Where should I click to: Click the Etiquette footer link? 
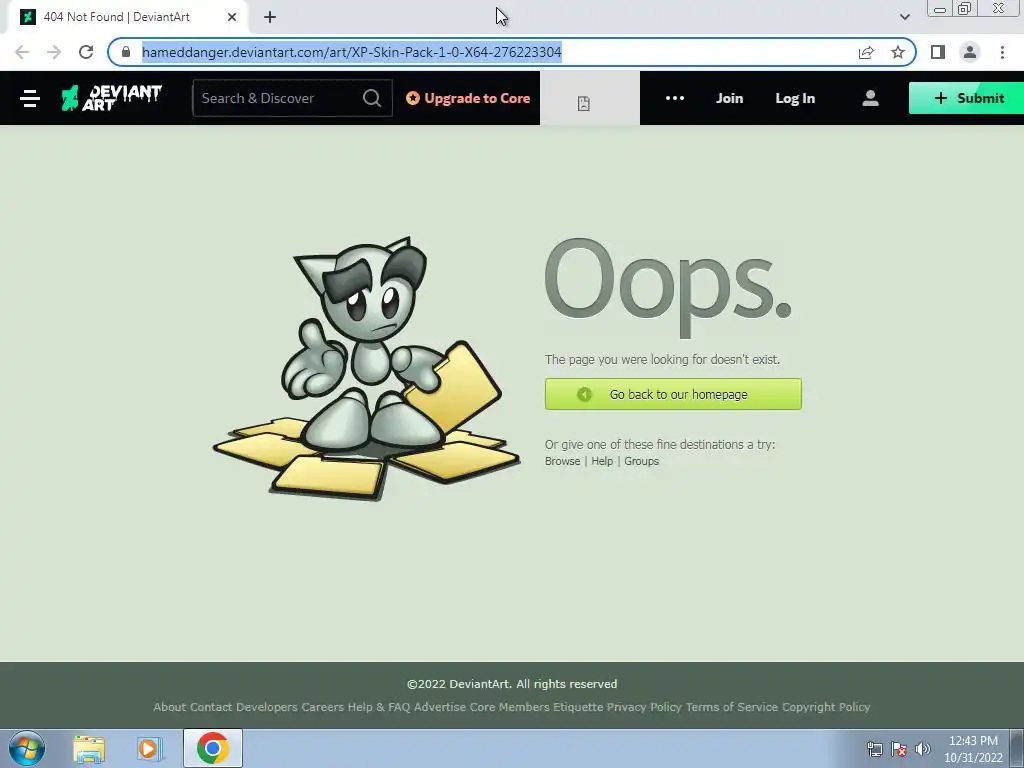pyautogui.click(x=578, y=707)
